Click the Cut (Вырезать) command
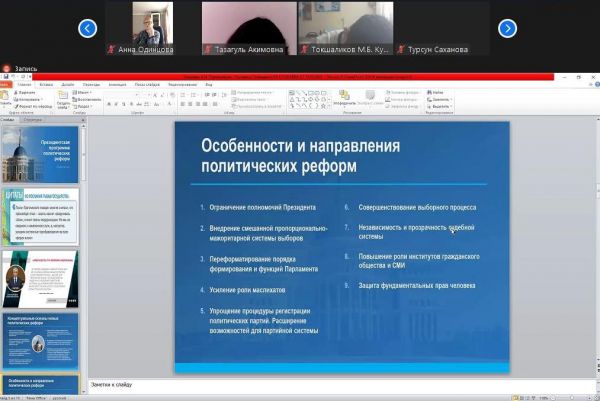The height and width of the screenshot is (401, 600). [29, 94]
